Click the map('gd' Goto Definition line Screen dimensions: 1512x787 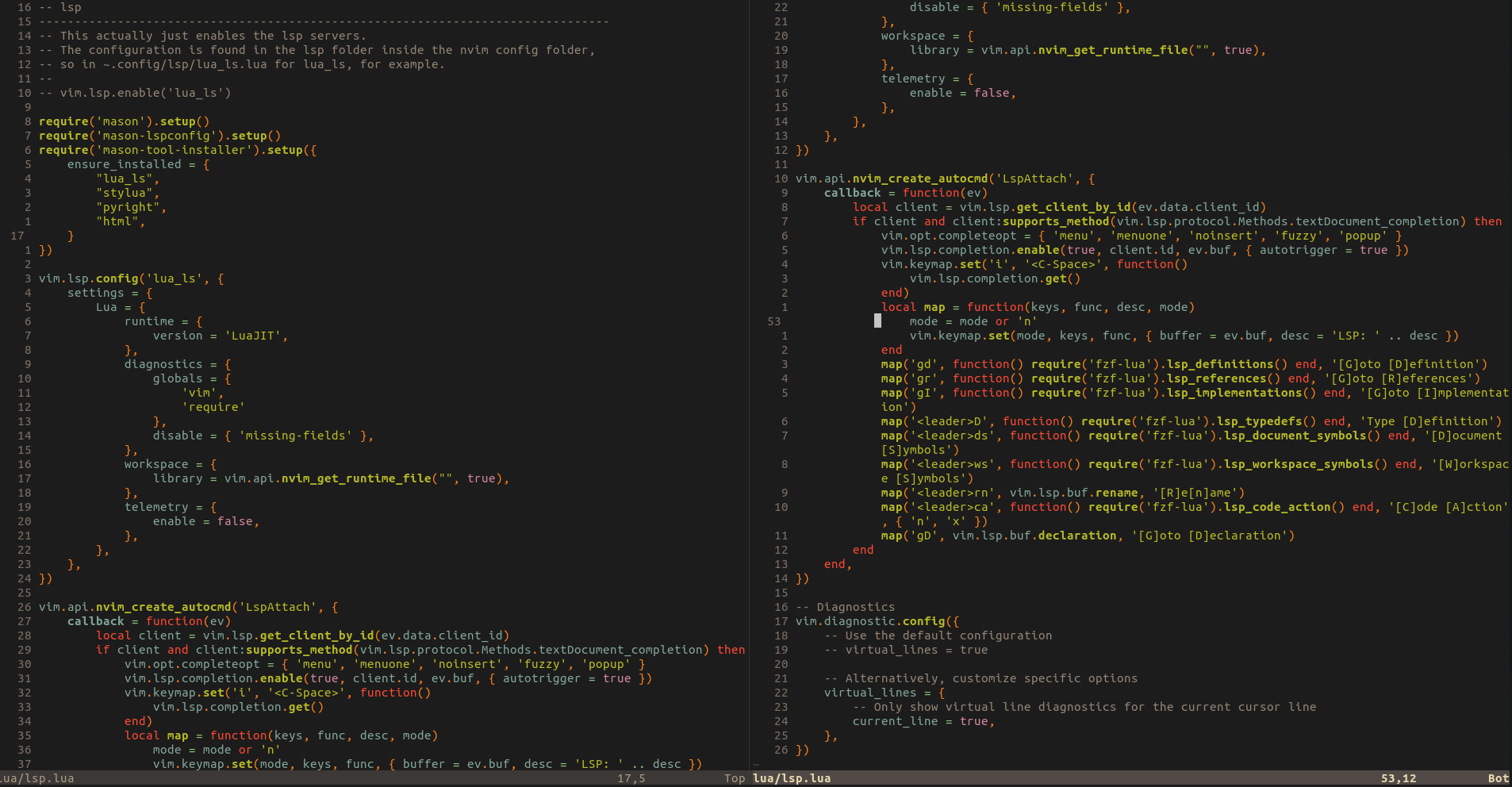pyautogui.click(x=1184, y=364)
